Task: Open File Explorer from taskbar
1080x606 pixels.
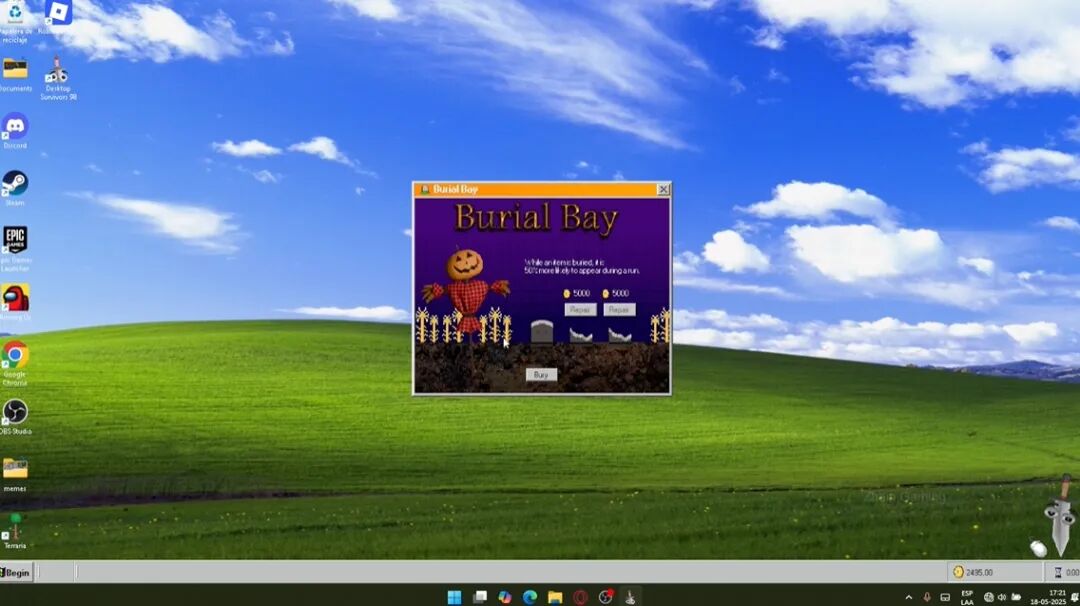Action: pyautogui.click(x=555, y=597)
